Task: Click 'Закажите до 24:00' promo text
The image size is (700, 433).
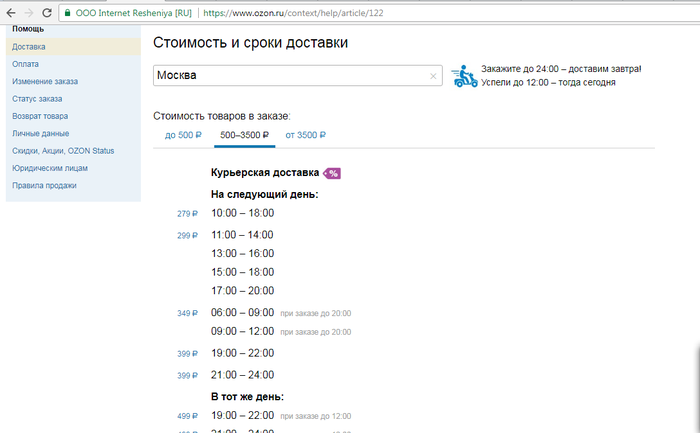Action: coord(561,69)
